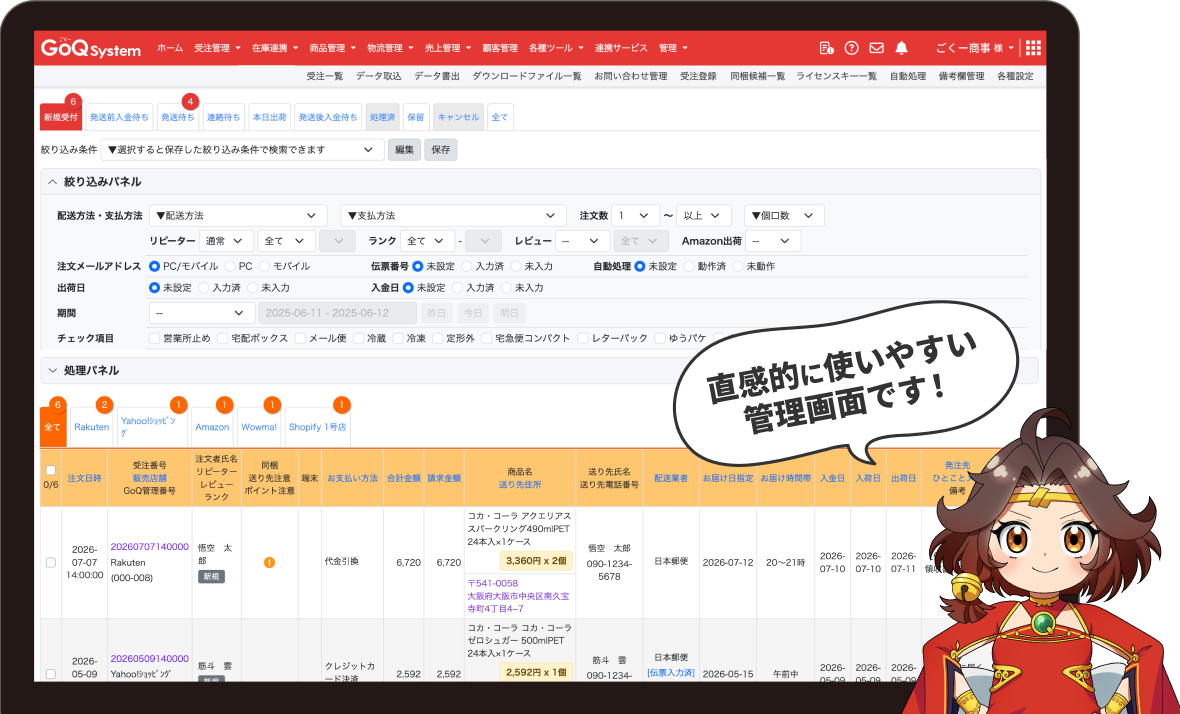1180x714 pixels.
Task: Open the 個口数 dropdown
Action: click(x=784, y=215)
